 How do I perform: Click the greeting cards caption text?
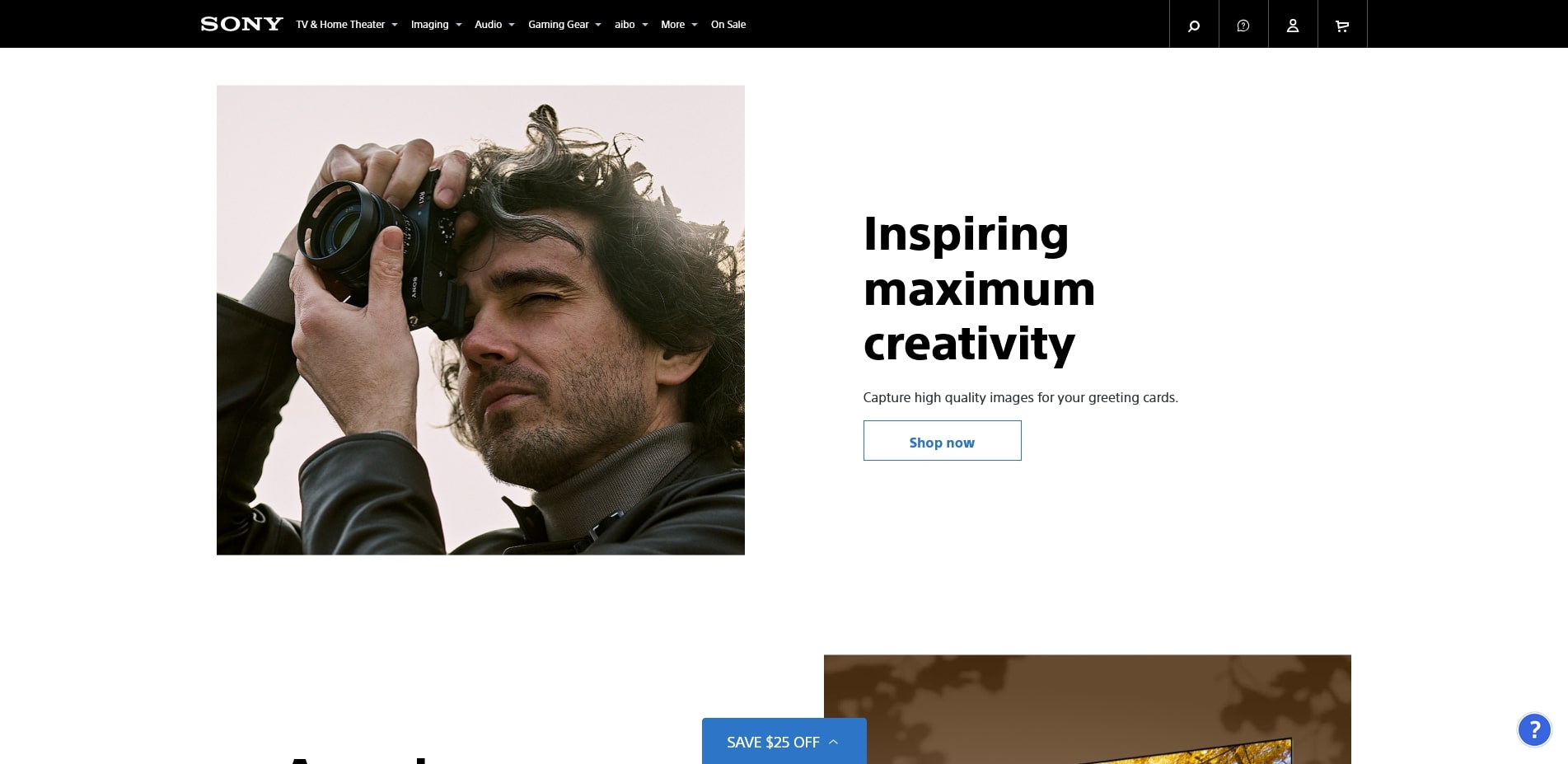coord(1020,397)
